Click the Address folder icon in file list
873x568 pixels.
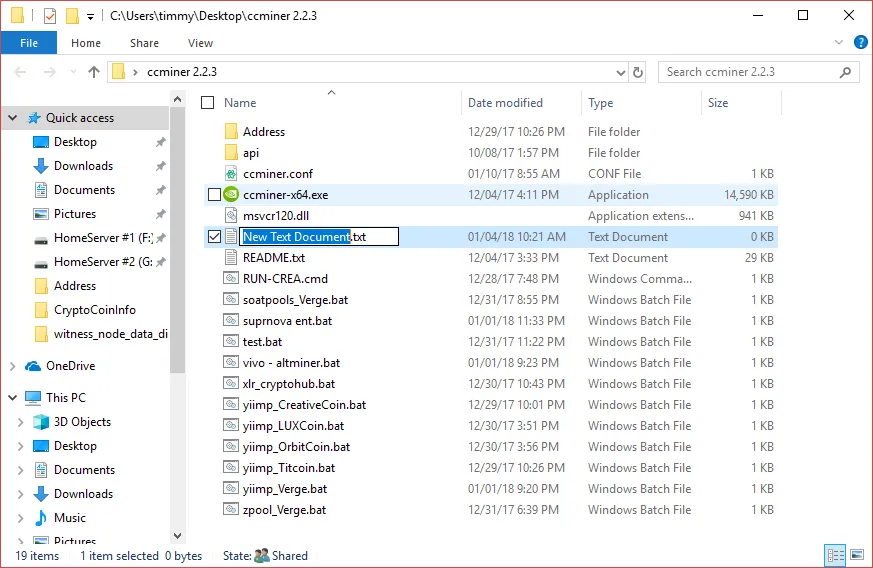tap(231, 131)
